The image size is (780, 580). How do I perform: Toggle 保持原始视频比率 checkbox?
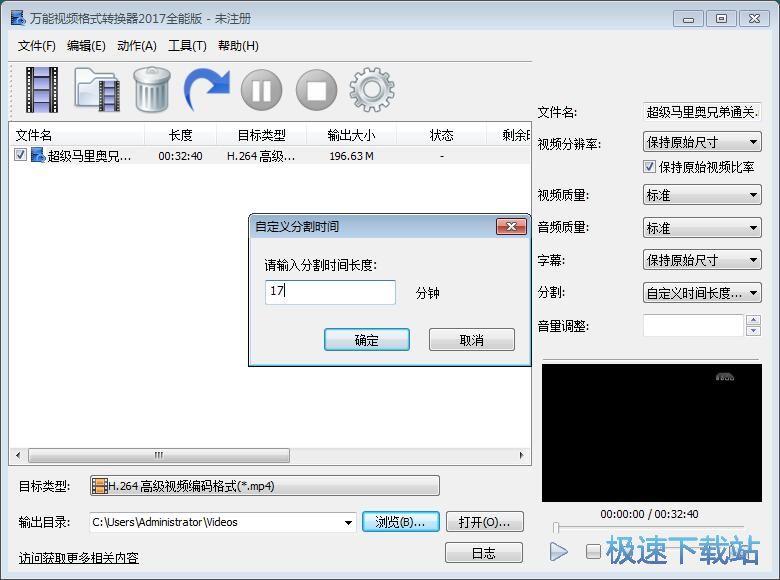649,167
